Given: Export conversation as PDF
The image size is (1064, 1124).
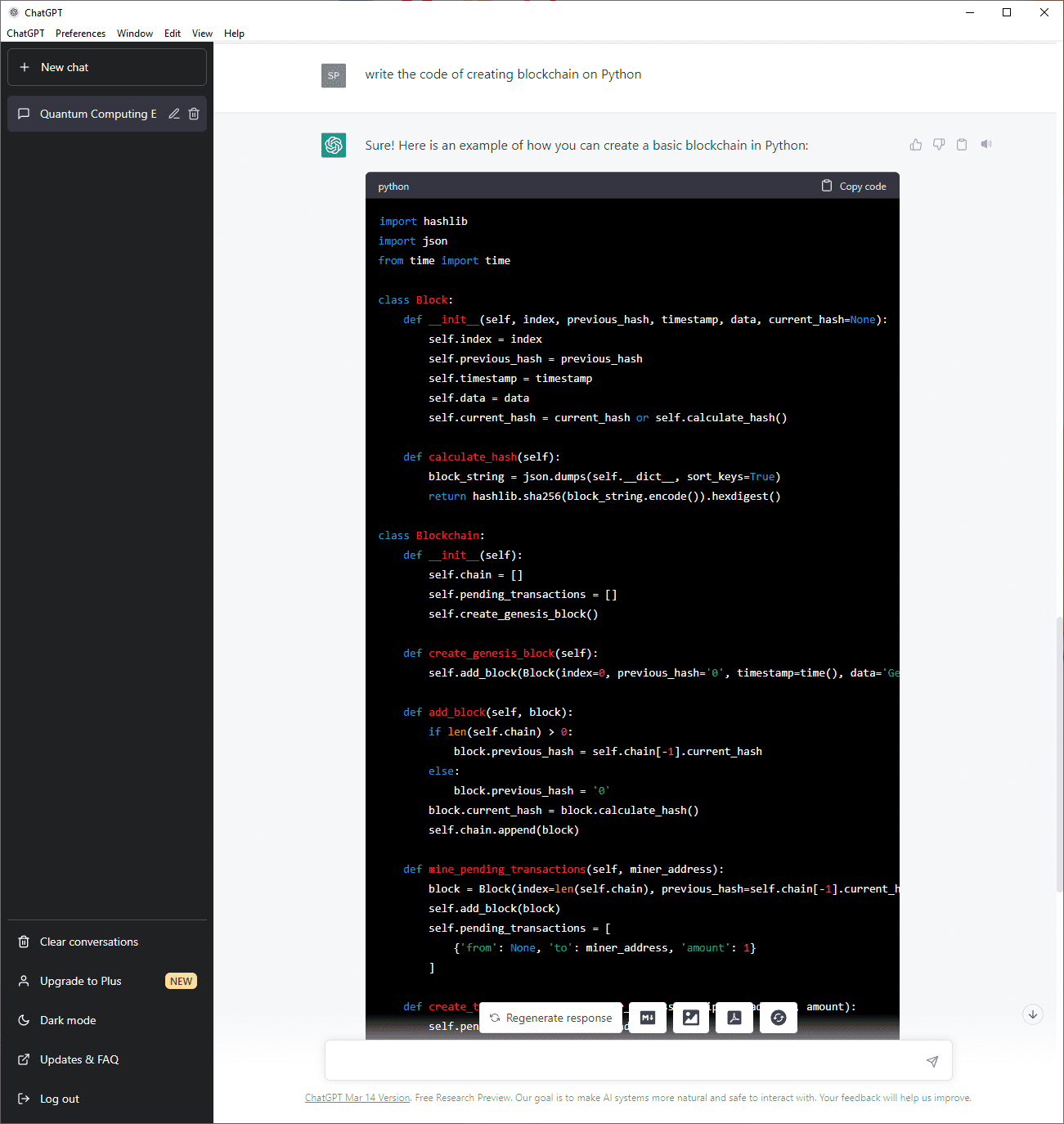Looking at the screenshot, I should 734,1018.
